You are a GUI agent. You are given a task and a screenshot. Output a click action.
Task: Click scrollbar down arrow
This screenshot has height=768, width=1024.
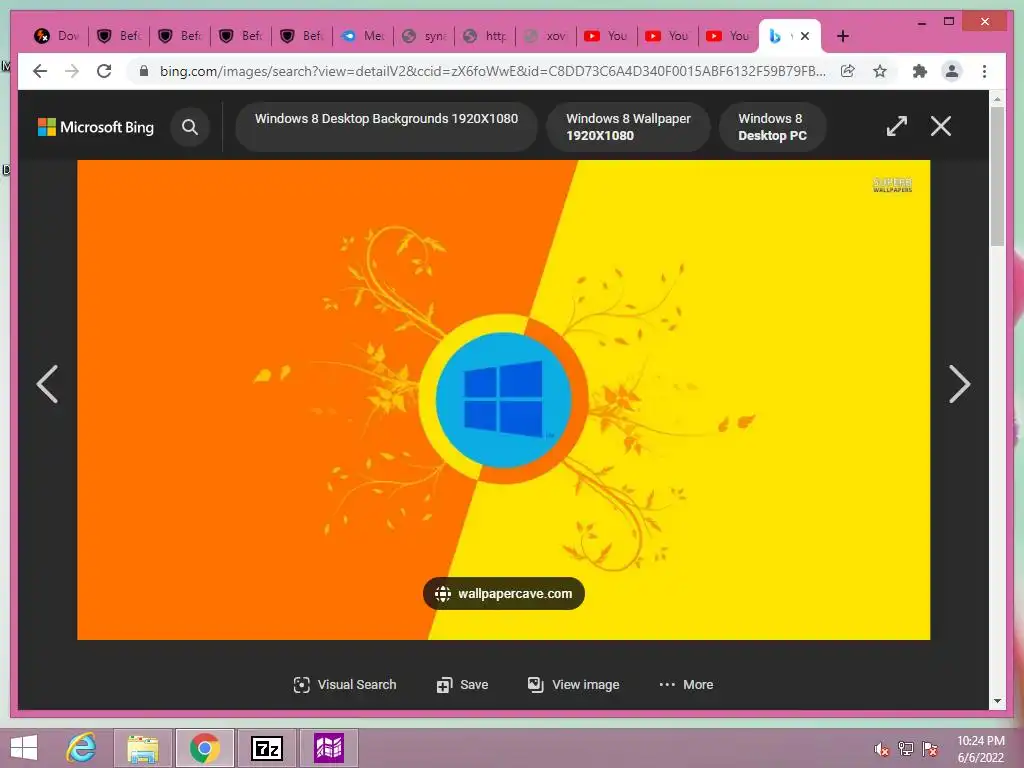997,701
